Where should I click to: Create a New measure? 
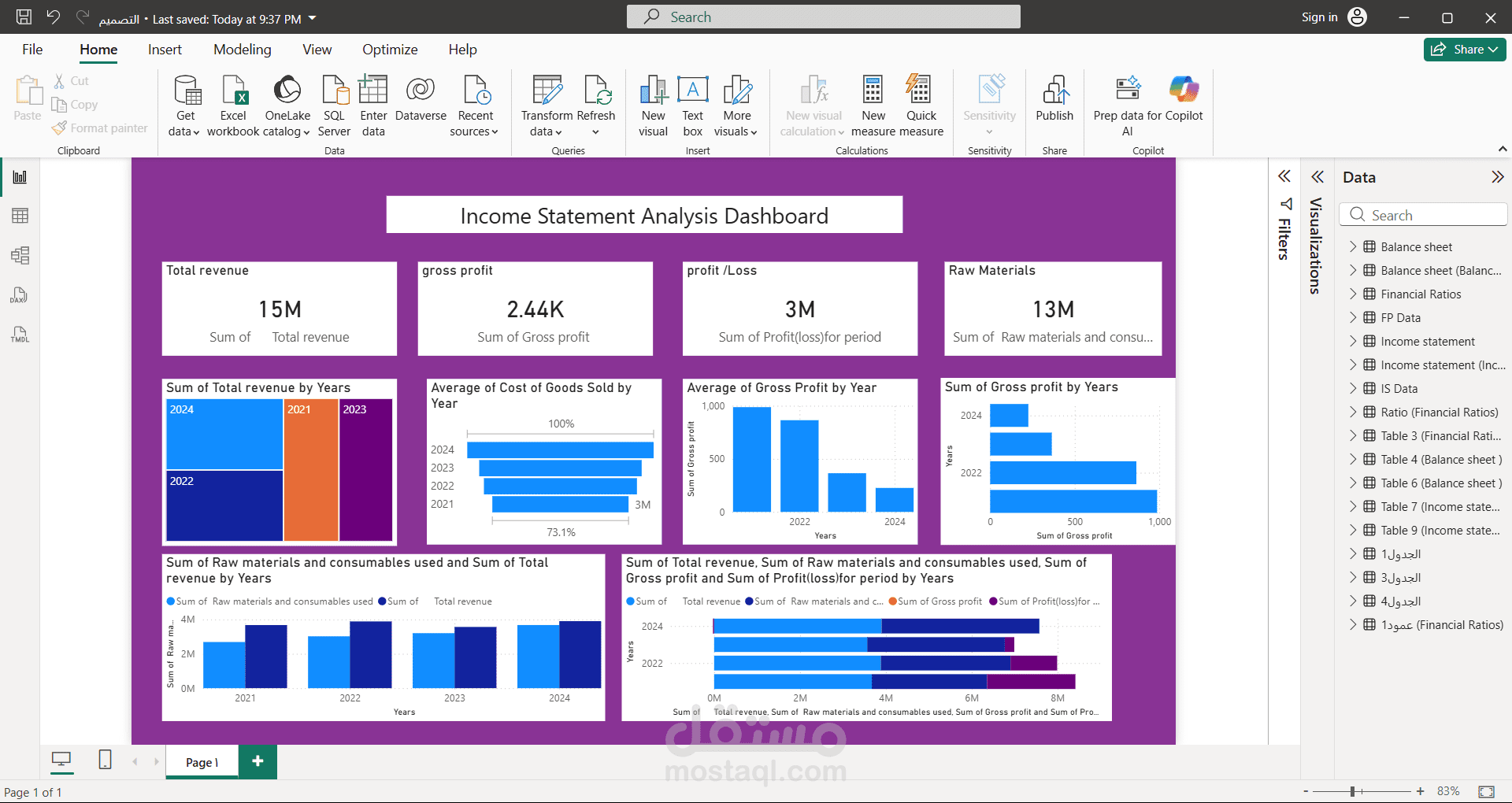[873, 106]
